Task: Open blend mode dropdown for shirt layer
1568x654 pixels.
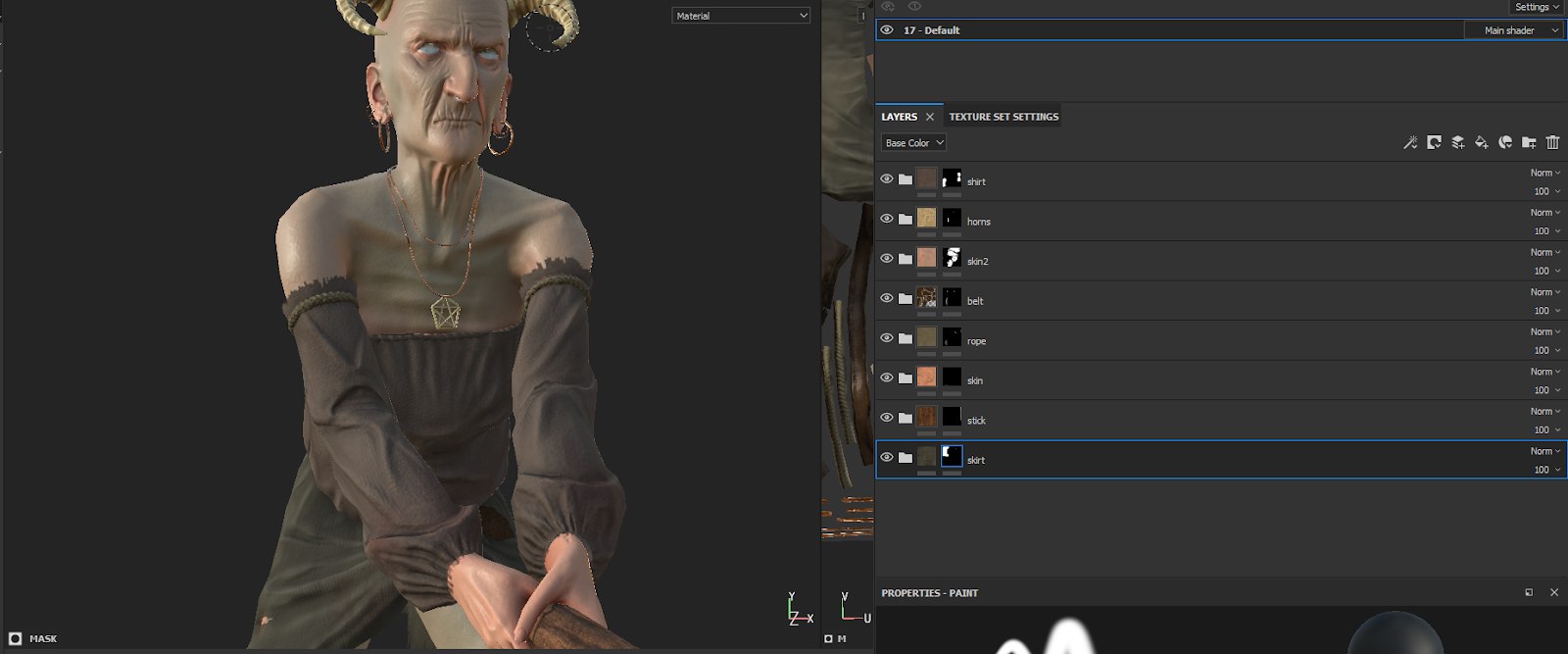Action: pyautogui.click(x=1545, y=174)
